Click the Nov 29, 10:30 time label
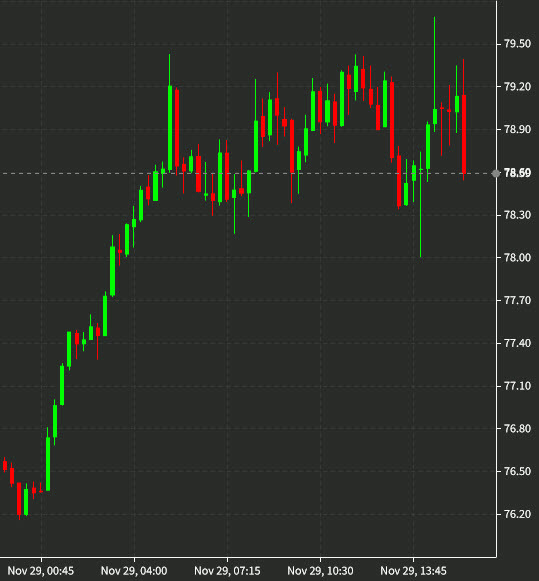The image size is (539, 581). (320, 571)
